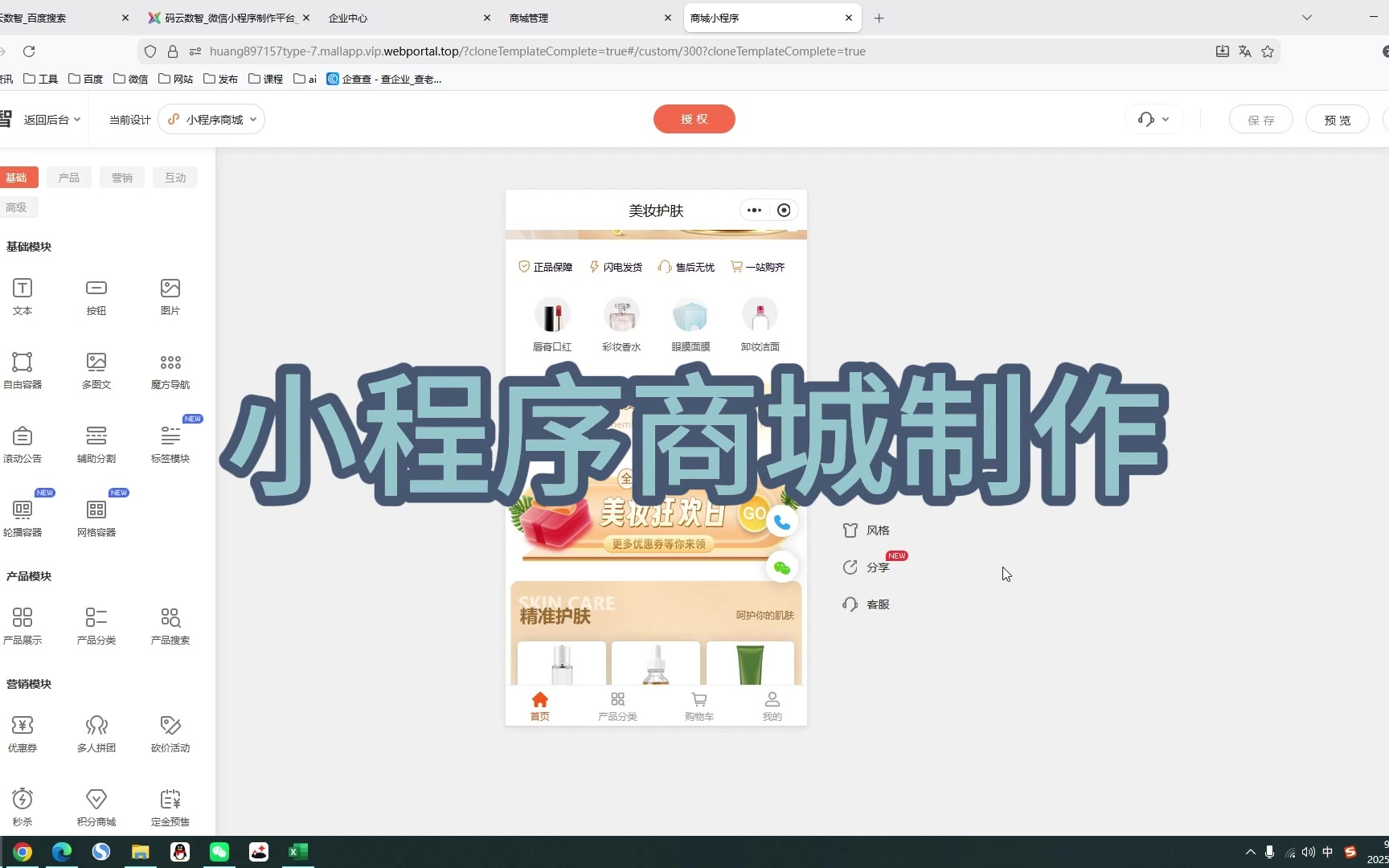Click the browser address bar URL
Image resolution: width=1389 pixels, height=868 pixels.
537,51
